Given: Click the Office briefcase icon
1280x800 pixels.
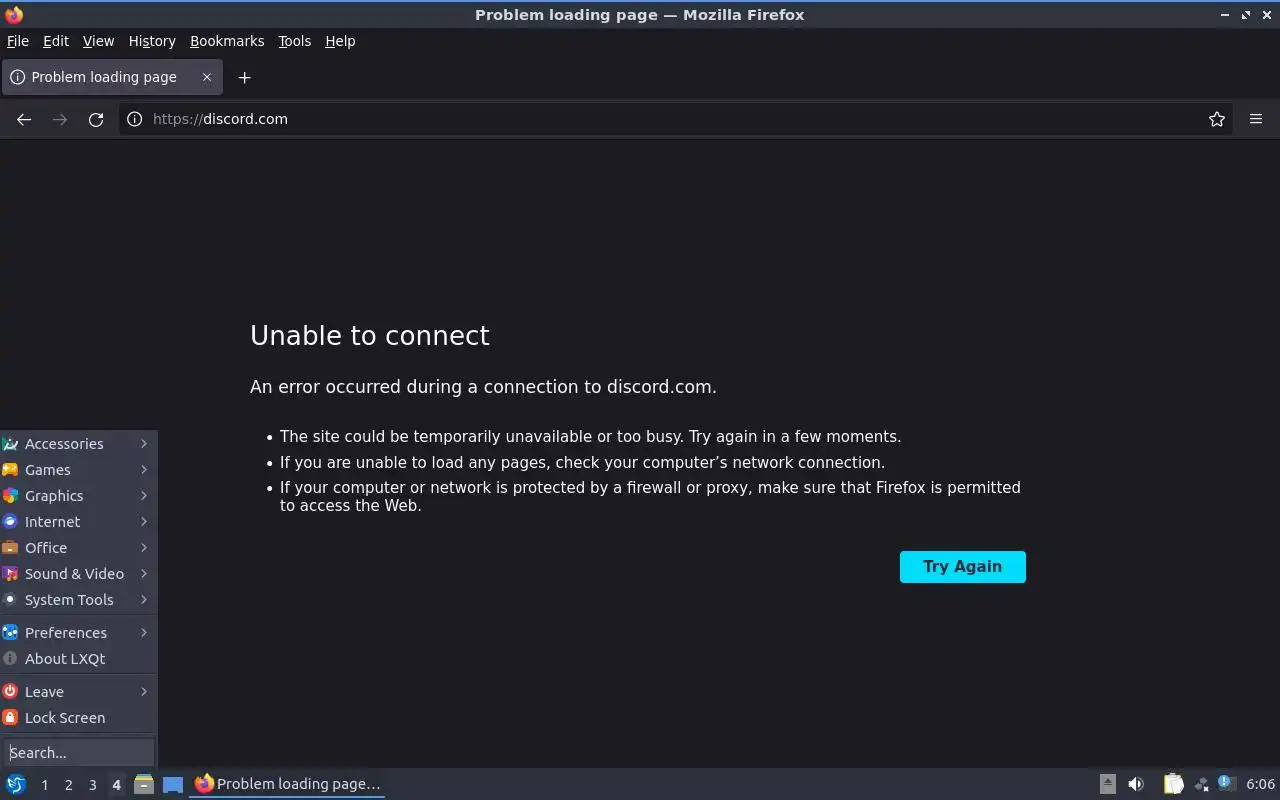Looking at the screenshot, I should point(10,548).
